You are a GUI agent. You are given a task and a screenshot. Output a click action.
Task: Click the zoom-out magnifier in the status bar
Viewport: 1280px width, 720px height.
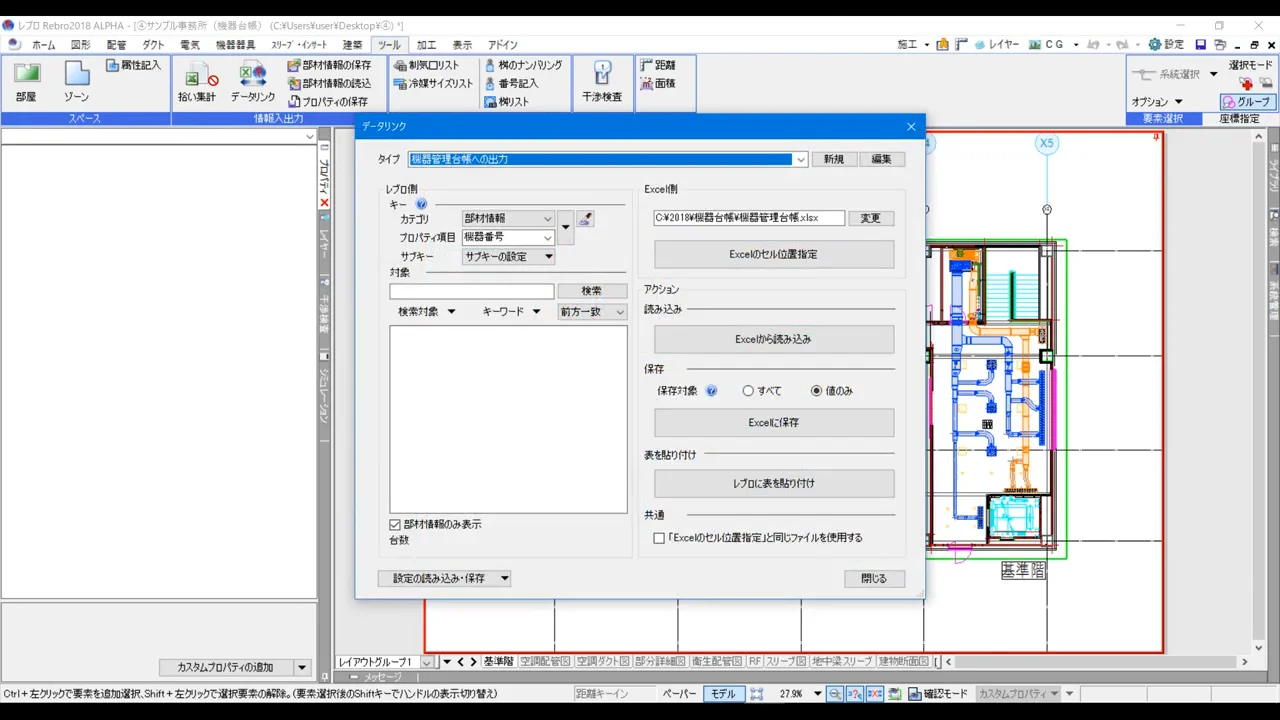[835, 694]
